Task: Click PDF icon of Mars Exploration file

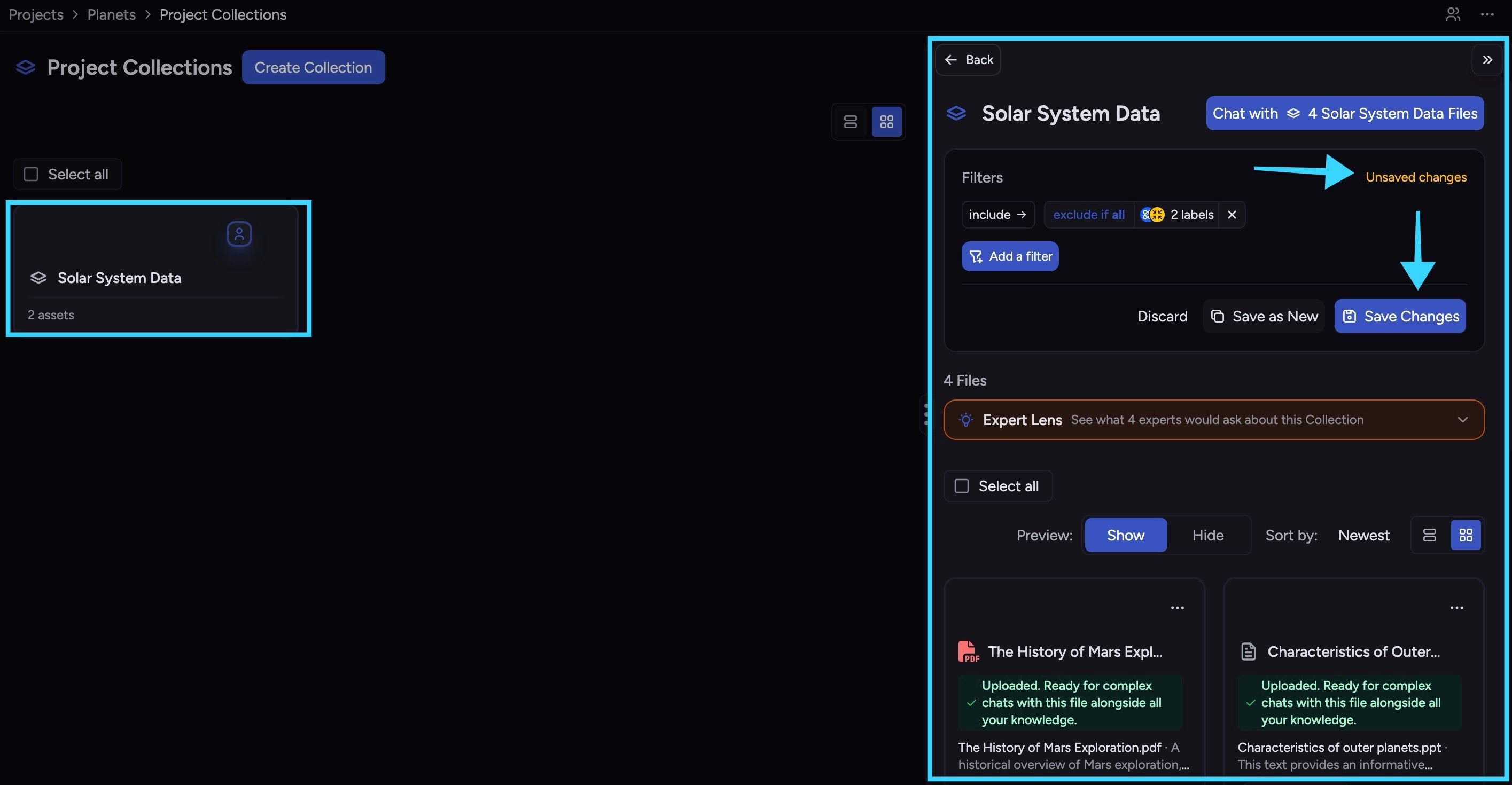Action: pos(968,652)
